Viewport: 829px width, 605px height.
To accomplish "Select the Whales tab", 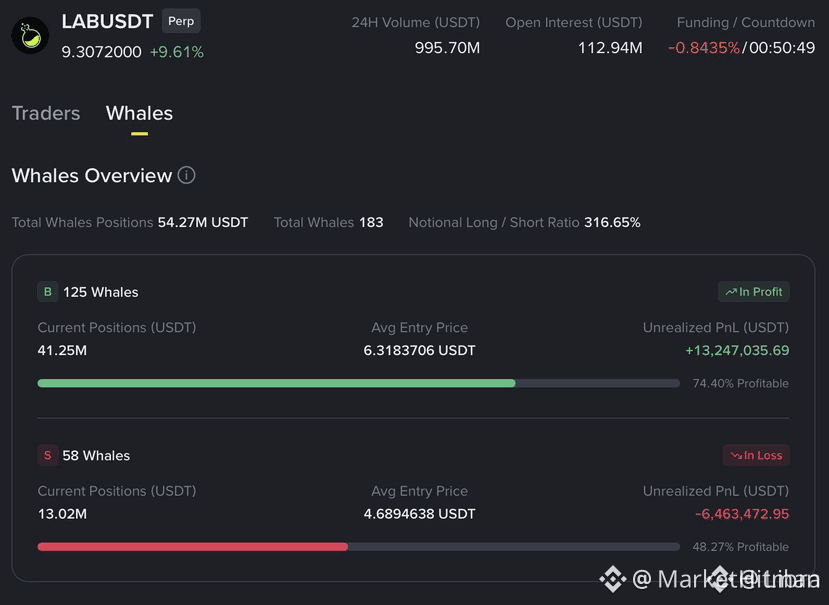I will [139, 113].
